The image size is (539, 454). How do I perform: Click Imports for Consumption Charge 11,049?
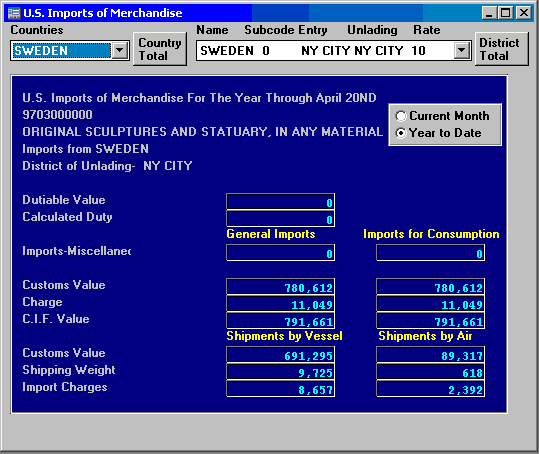pos(430,304)
